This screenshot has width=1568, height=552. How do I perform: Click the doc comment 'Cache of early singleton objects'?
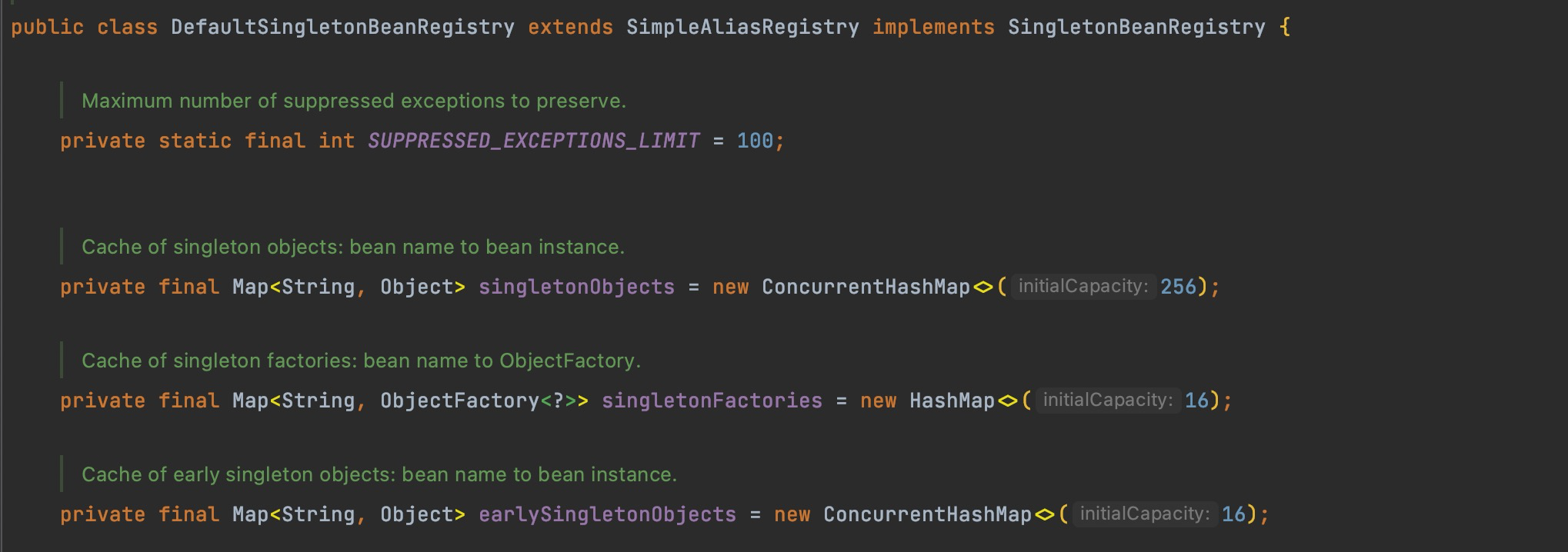(379, 474)
